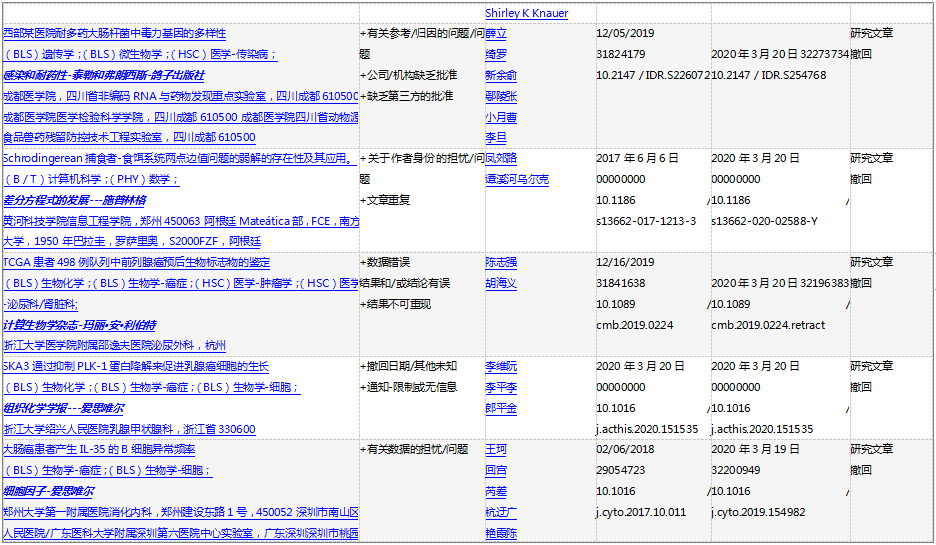
Task: Click the 浙江大学医学院附属邵逸夫医院 affiliation link
Action: pos(115,345)
